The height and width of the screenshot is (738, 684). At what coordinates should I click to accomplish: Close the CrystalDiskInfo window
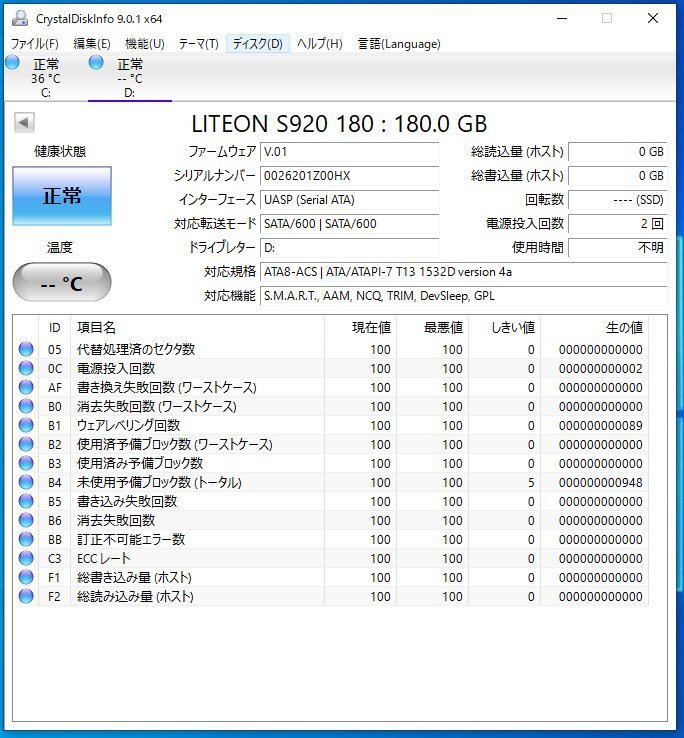[x=652, y=18]
